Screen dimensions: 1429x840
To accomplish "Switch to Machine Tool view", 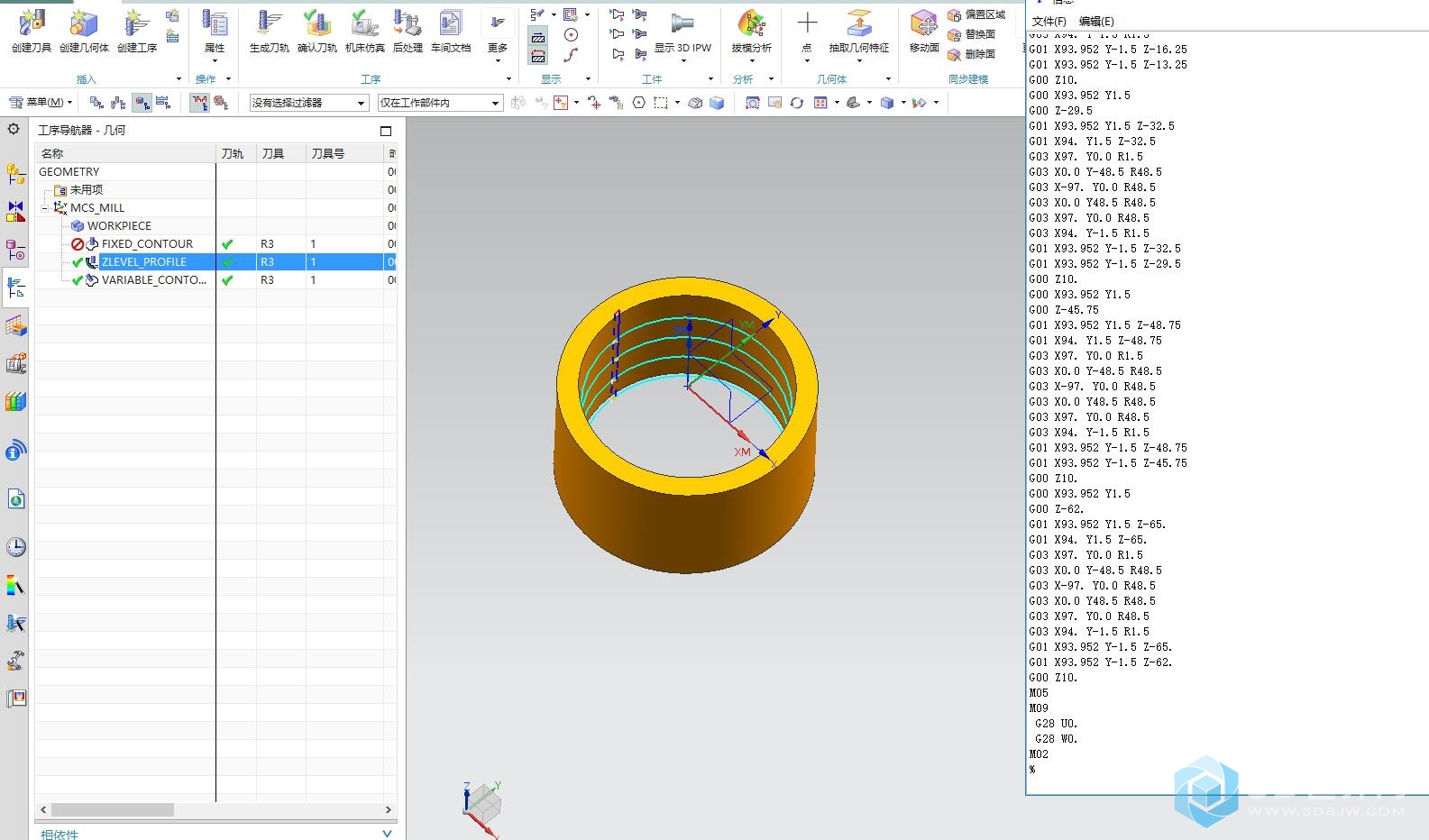I will coord(118,103).
